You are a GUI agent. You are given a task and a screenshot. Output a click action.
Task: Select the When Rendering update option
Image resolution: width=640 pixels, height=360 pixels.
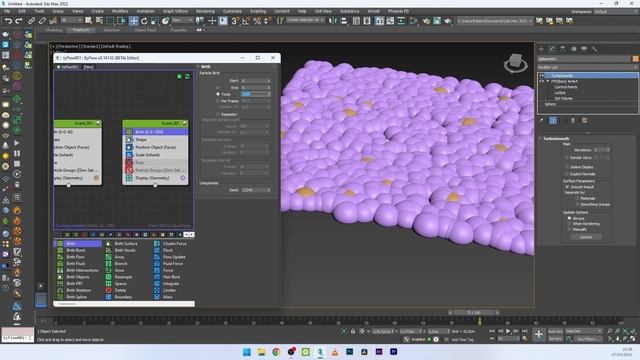[569, 224]
